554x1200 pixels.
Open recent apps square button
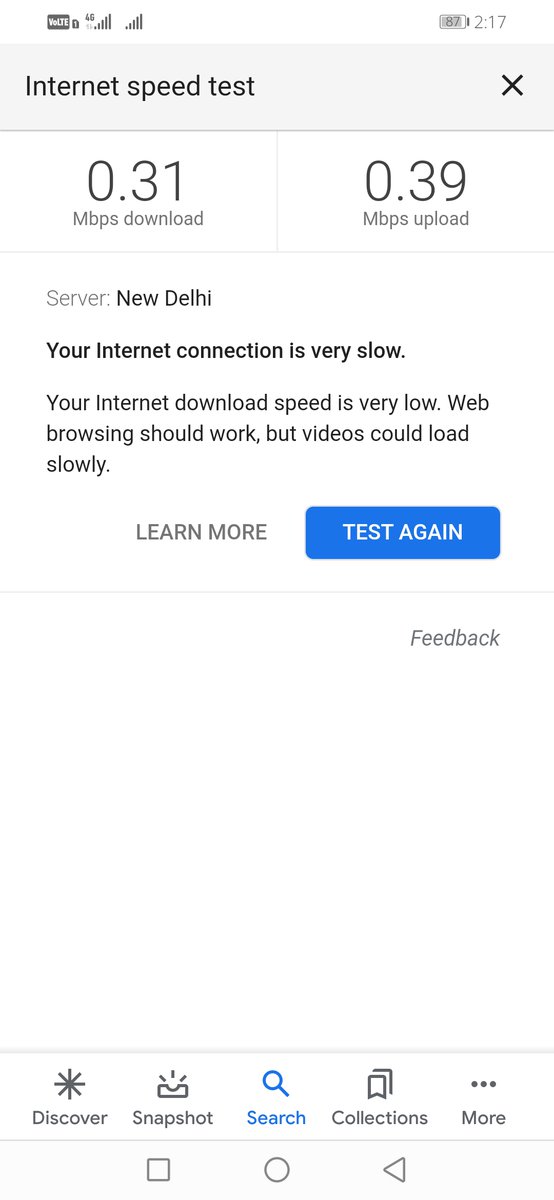coord(158,1169)
